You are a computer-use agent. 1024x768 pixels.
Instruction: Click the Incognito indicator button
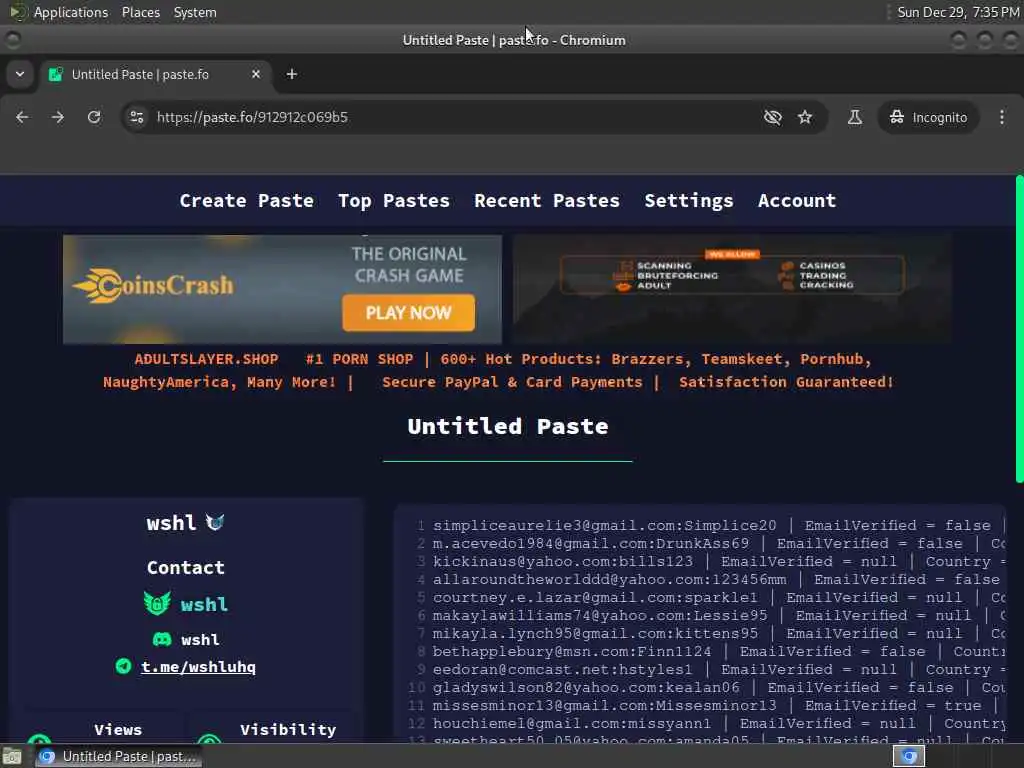click(928, 117)
